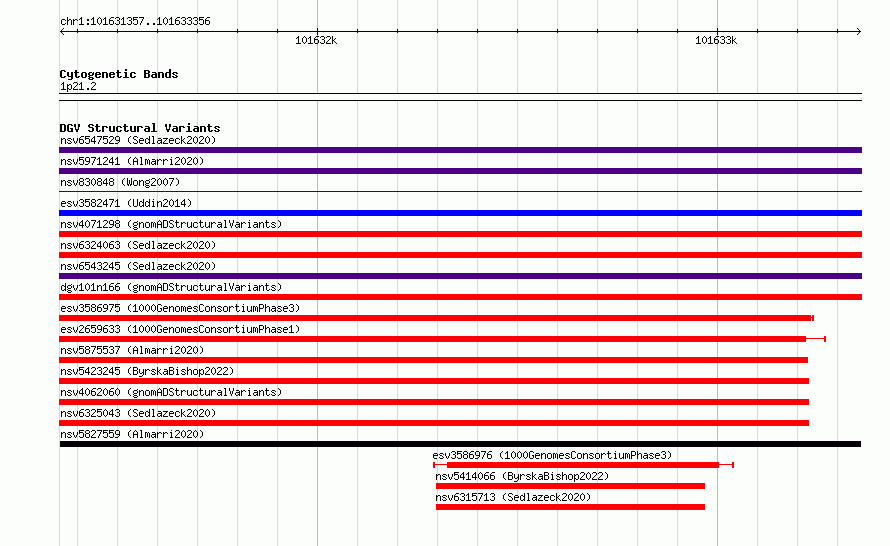Screen dimensions: 890x546
Task: Open the nsv5423245 (ByrskaBishop2022) label
Action: point(147,371)
